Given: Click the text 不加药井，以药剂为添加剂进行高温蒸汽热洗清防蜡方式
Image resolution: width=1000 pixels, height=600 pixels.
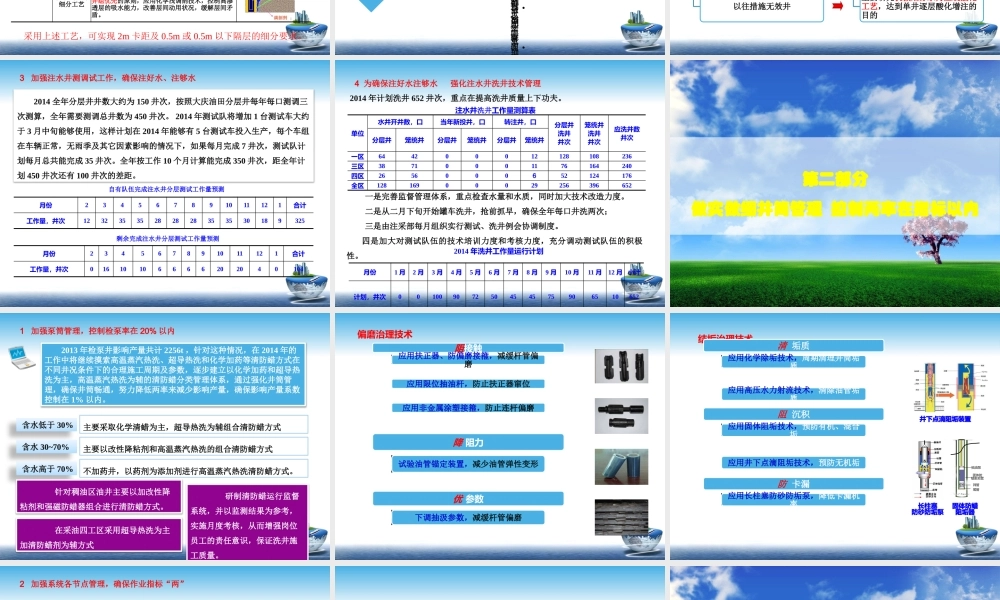Looking at the screenshot, I should tap(188, 471).
